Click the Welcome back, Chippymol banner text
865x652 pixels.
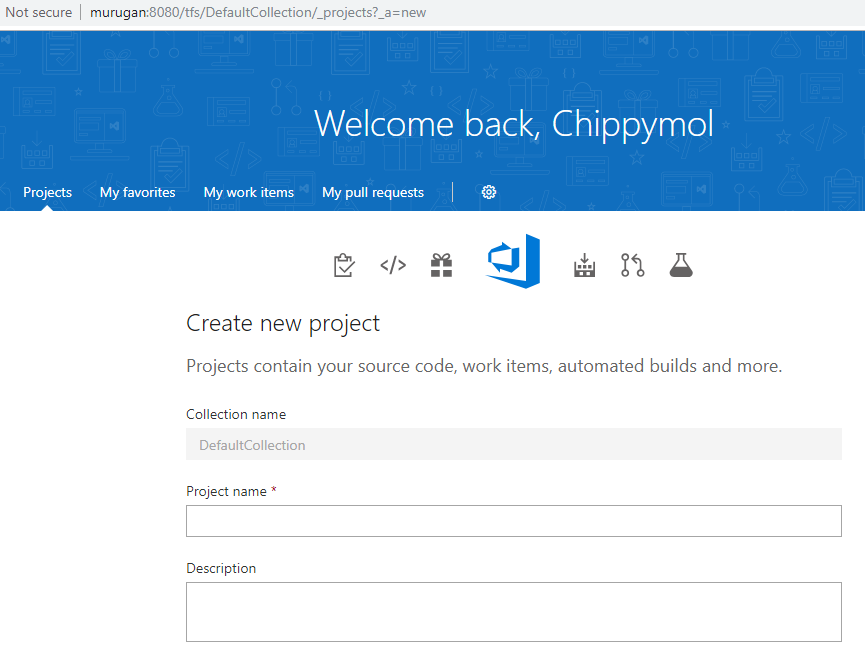(x=514, y=124)
